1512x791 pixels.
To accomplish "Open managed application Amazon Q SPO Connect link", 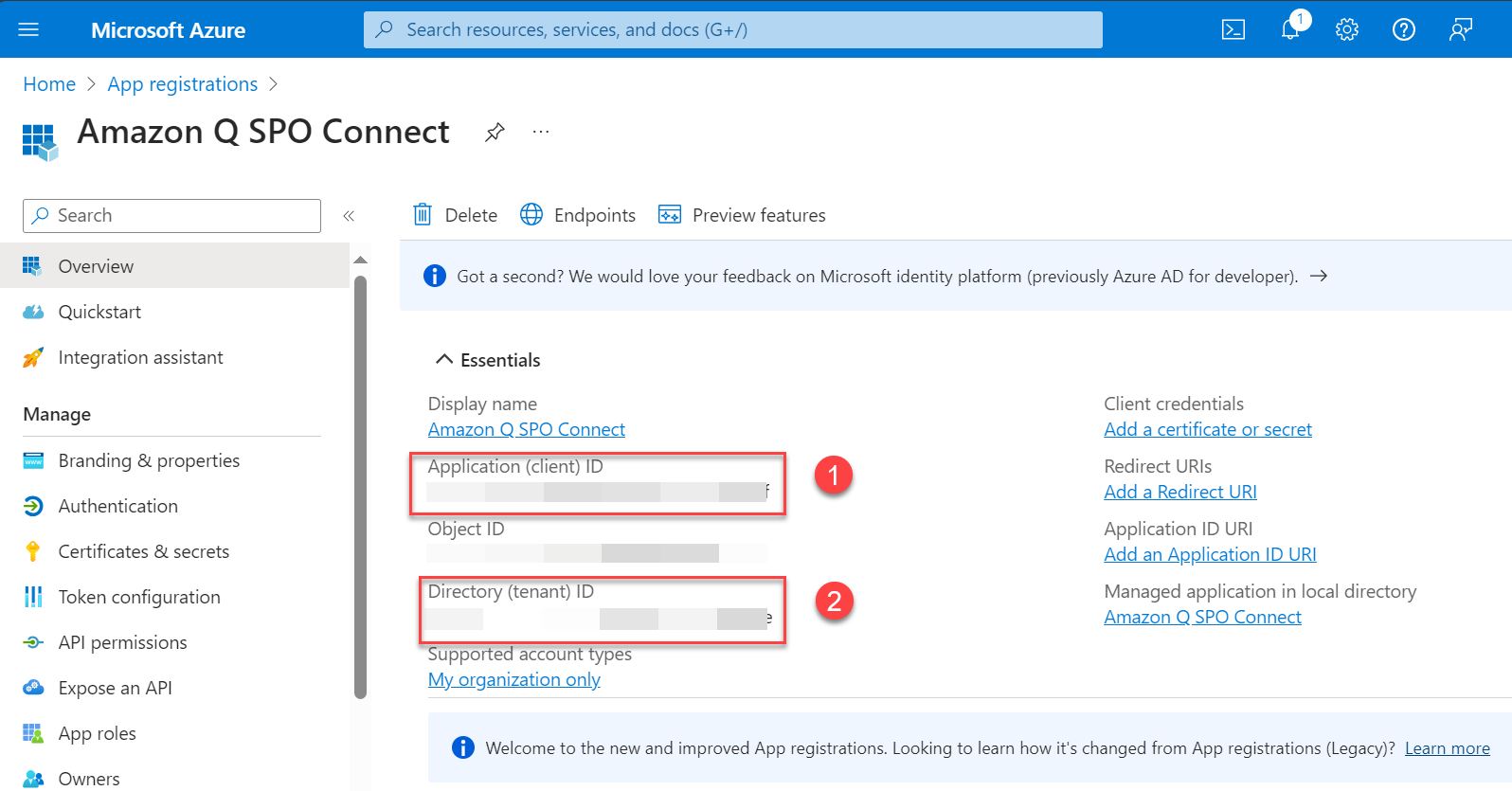I will pyautogui.click(x=1202, y=617).
